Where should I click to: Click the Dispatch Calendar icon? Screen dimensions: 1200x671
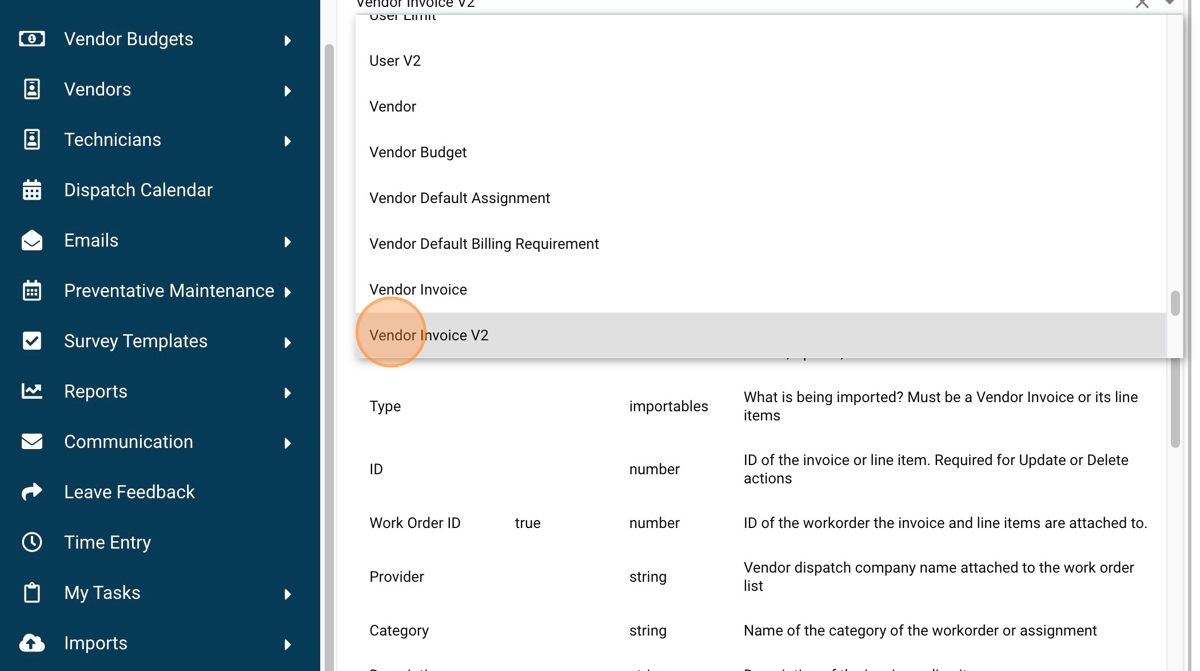coord(32,190)
